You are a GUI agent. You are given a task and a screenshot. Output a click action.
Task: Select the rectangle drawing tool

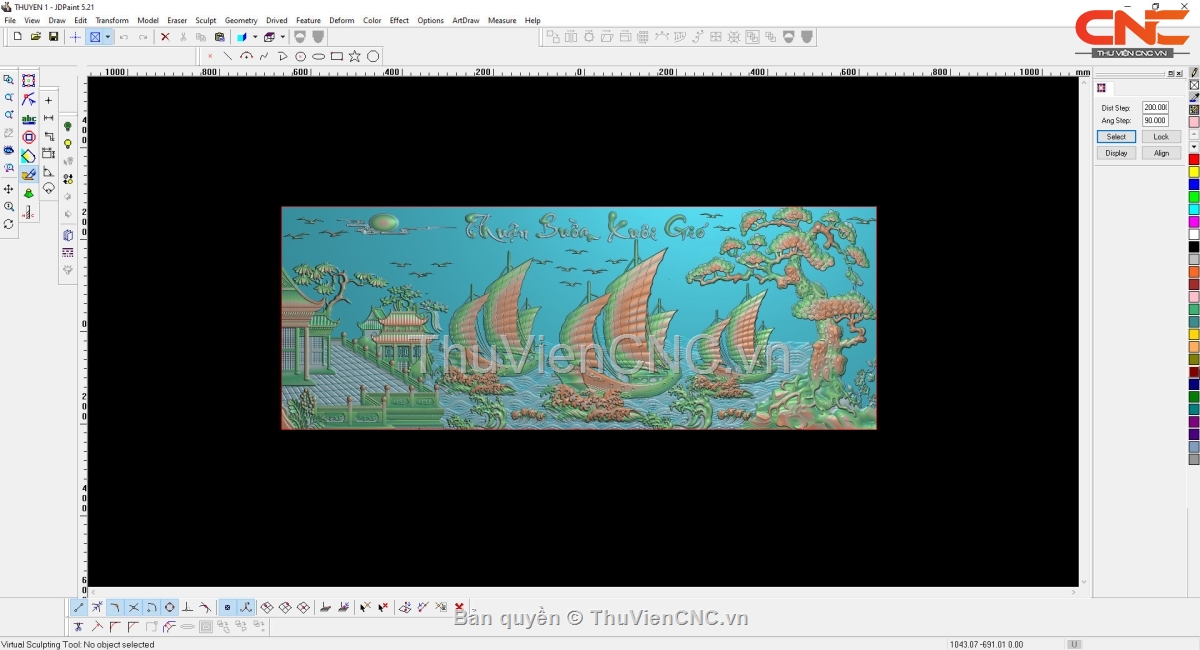[337, 56]
